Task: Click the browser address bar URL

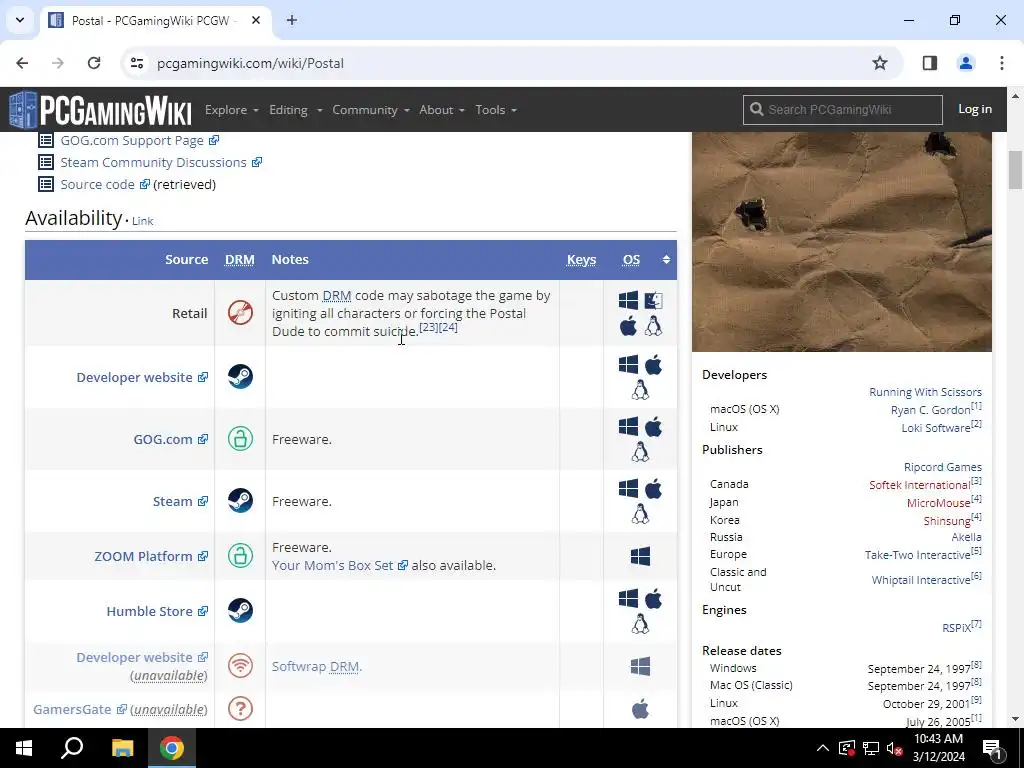Action: tap(250, 63)
